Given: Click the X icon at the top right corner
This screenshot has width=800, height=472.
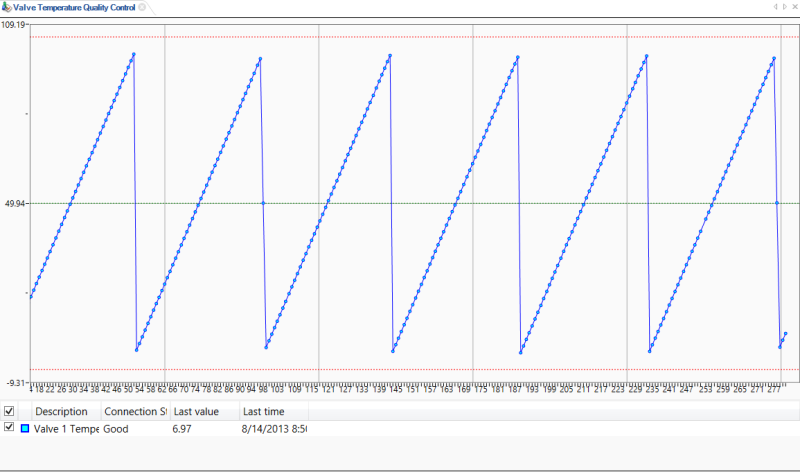Looking at the screenshot, I should (x=794, y=7).
